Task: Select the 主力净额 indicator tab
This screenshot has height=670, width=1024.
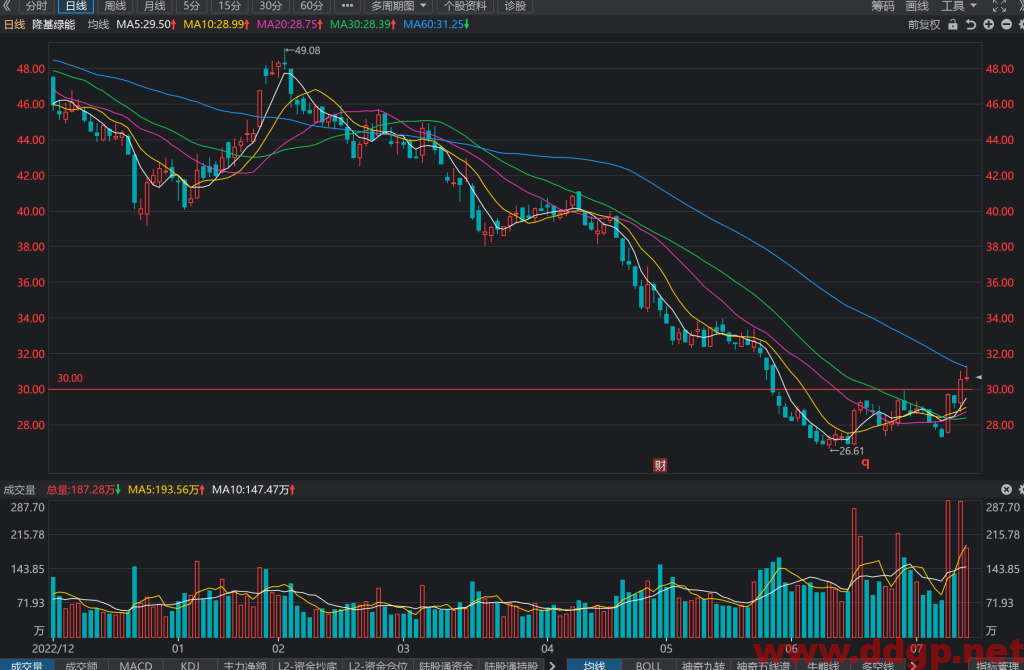Action: [x=245, y=665]
